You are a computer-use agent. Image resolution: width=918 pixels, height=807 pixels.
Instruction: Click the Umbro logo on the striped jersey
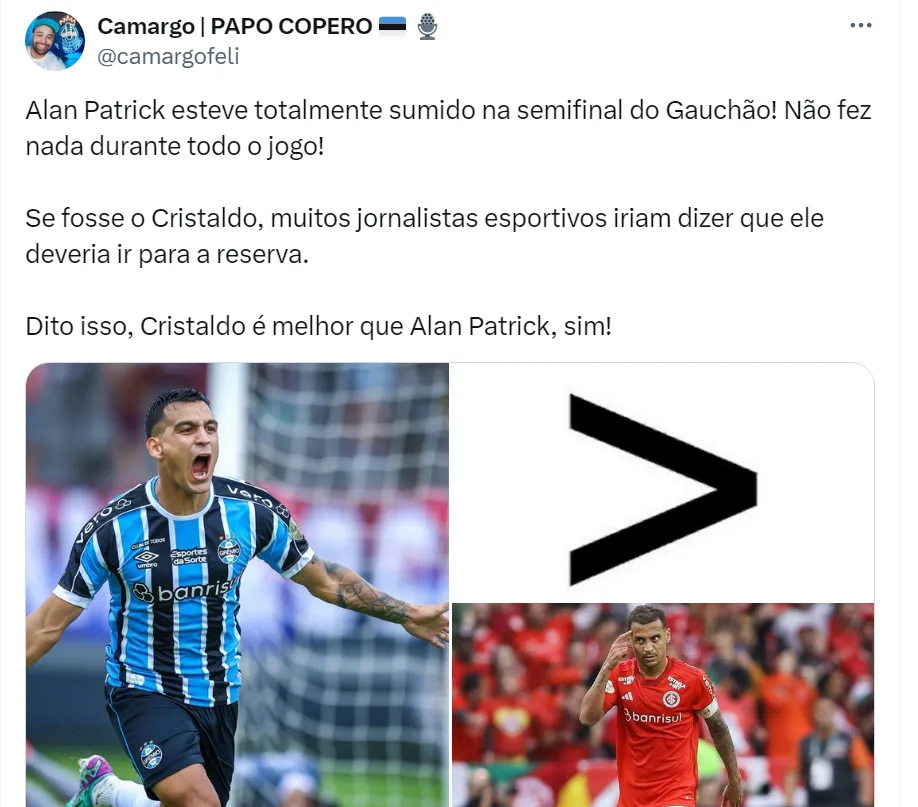146,559
